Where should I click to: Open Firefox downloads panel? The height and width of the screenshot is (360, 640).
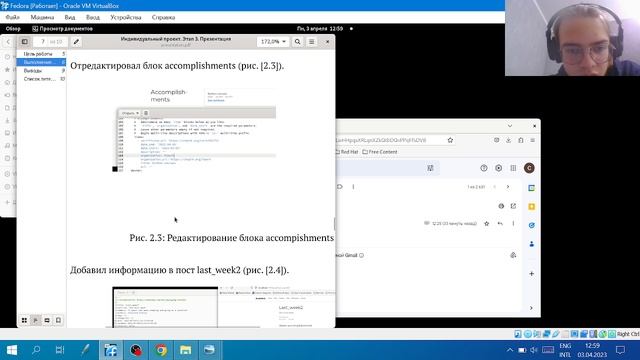click(508, 140)
